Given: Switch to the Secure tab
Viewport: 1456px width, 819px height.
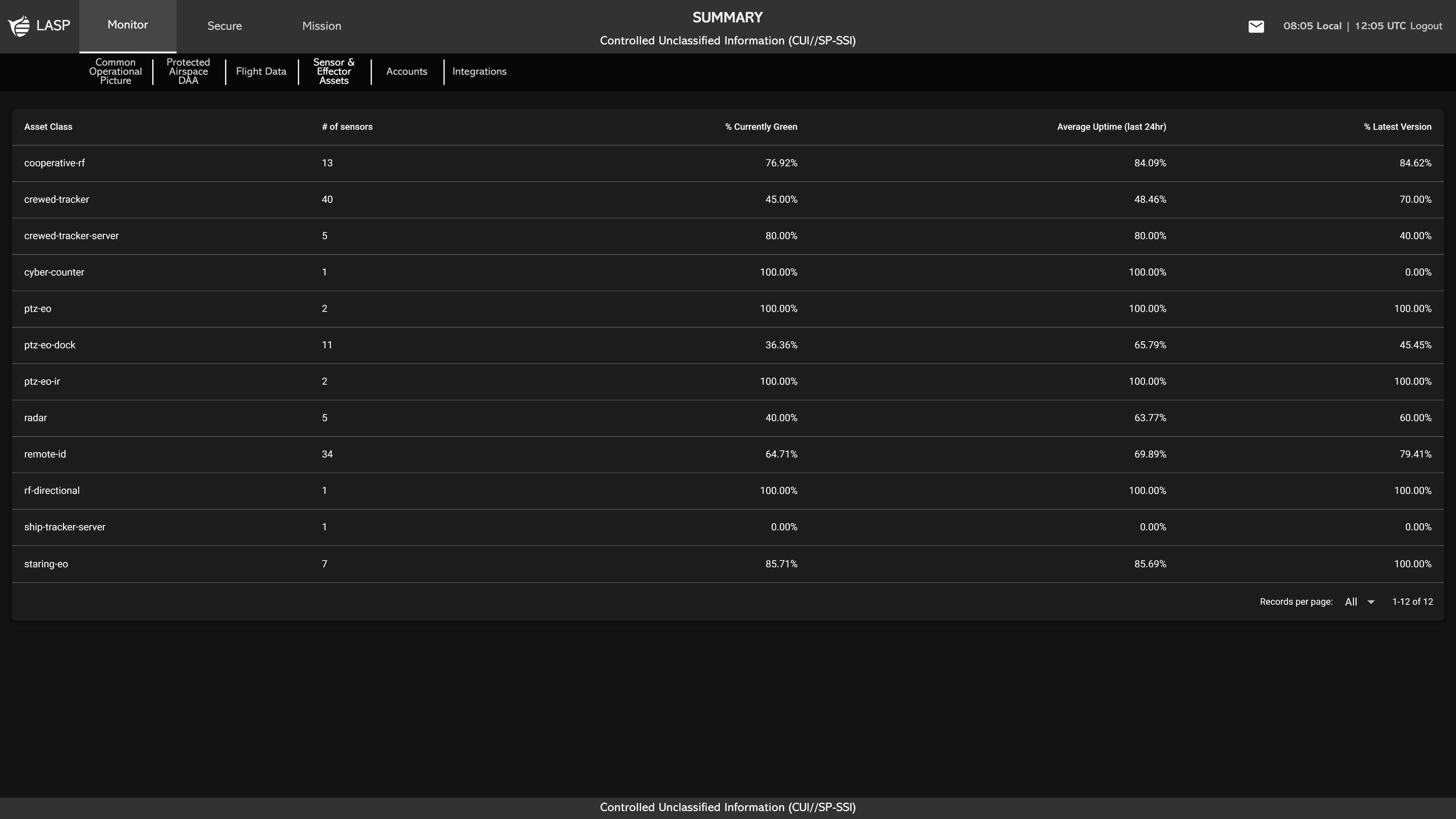Looking at the screenshot, I should coord(224,26).
